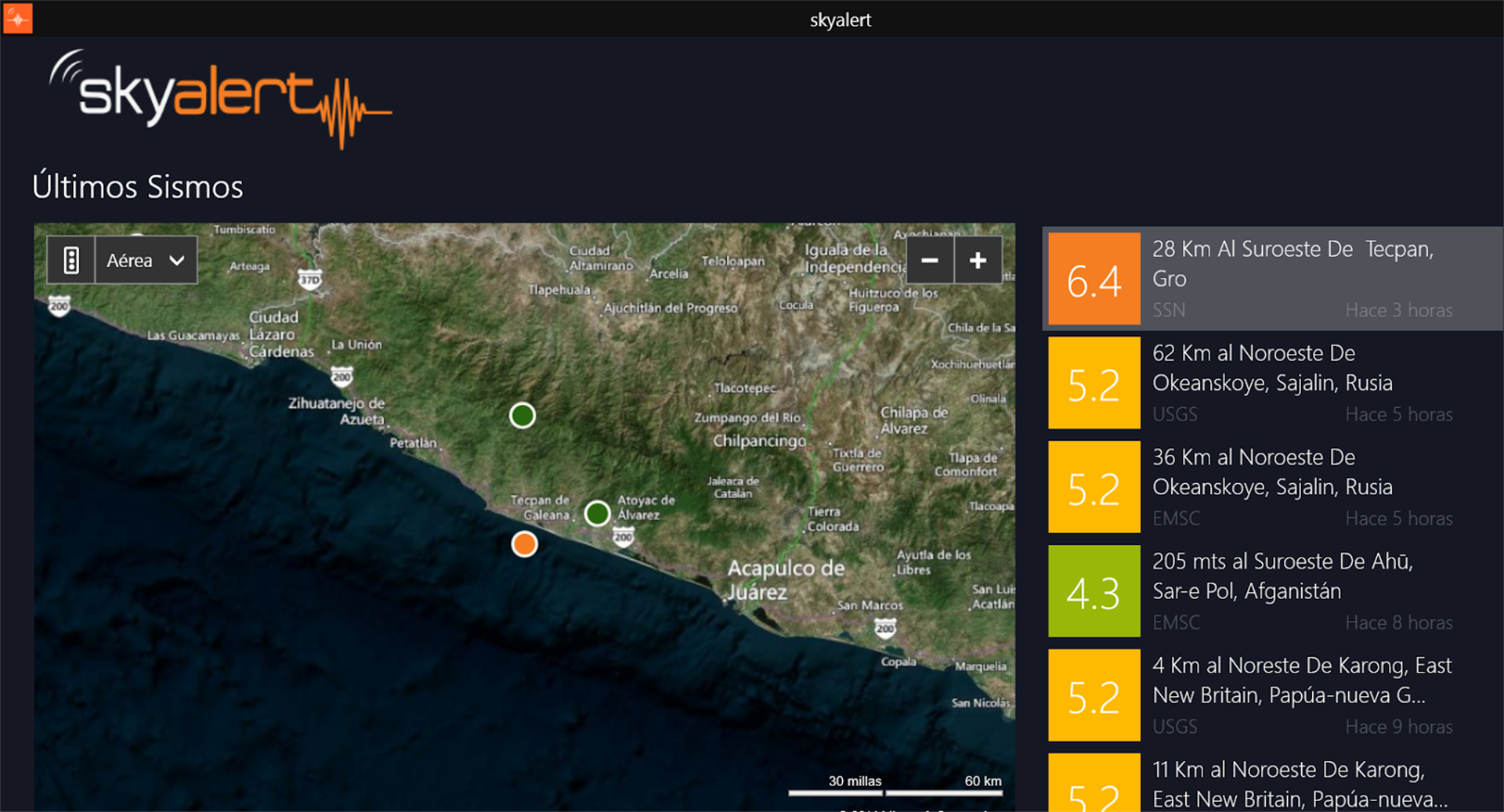Click the skyalert logo header
This screenshot has height=812, width=1504.
(219, 98)
